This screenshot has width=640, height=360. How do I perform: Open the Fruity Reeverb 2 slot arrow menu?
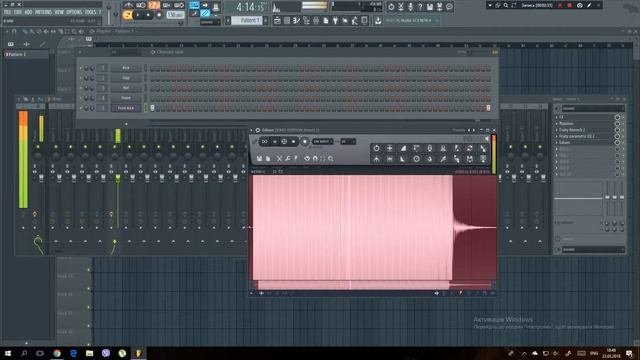click(557, 130)
